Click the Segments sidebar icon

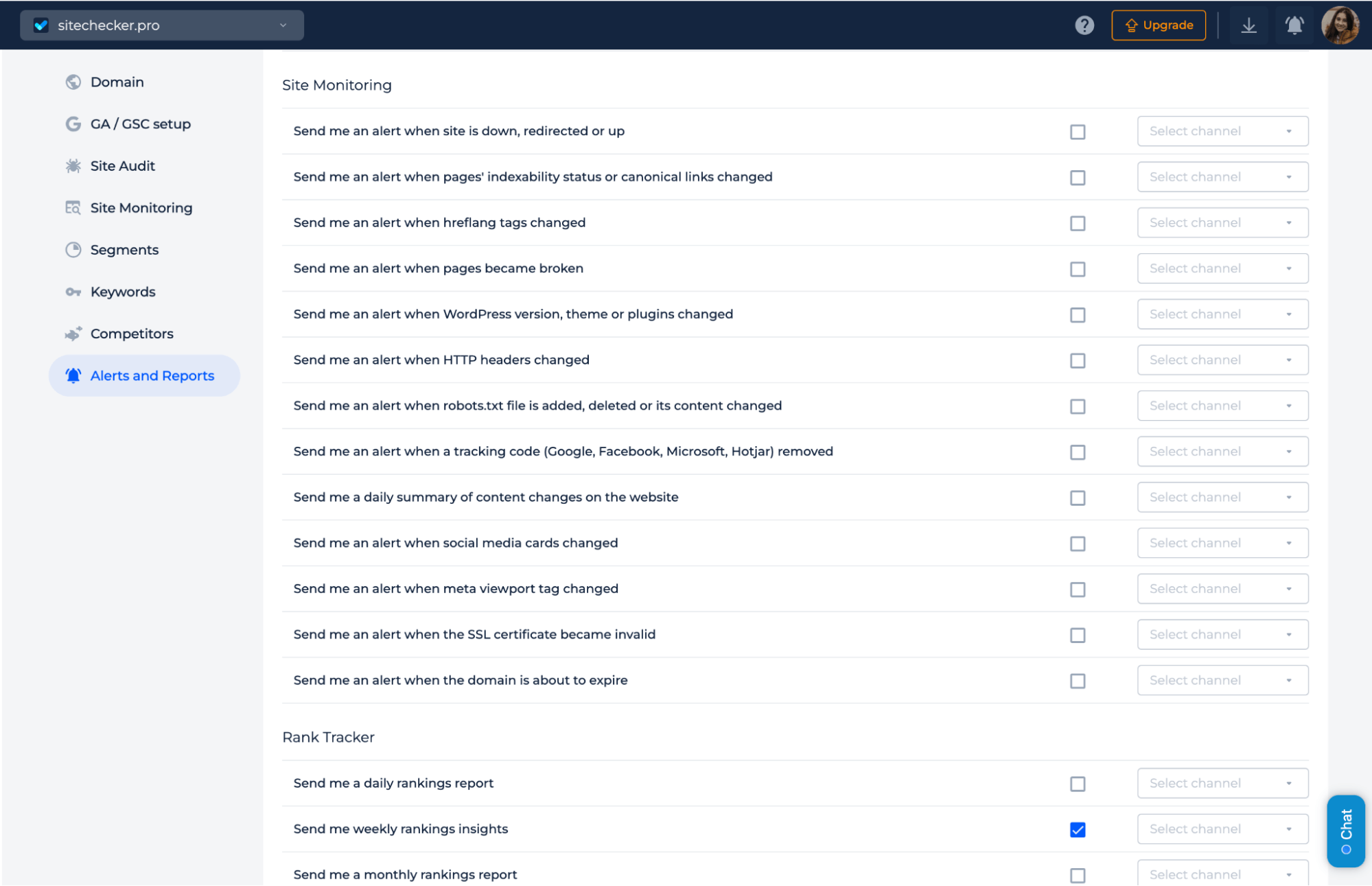tap(74, 250)
